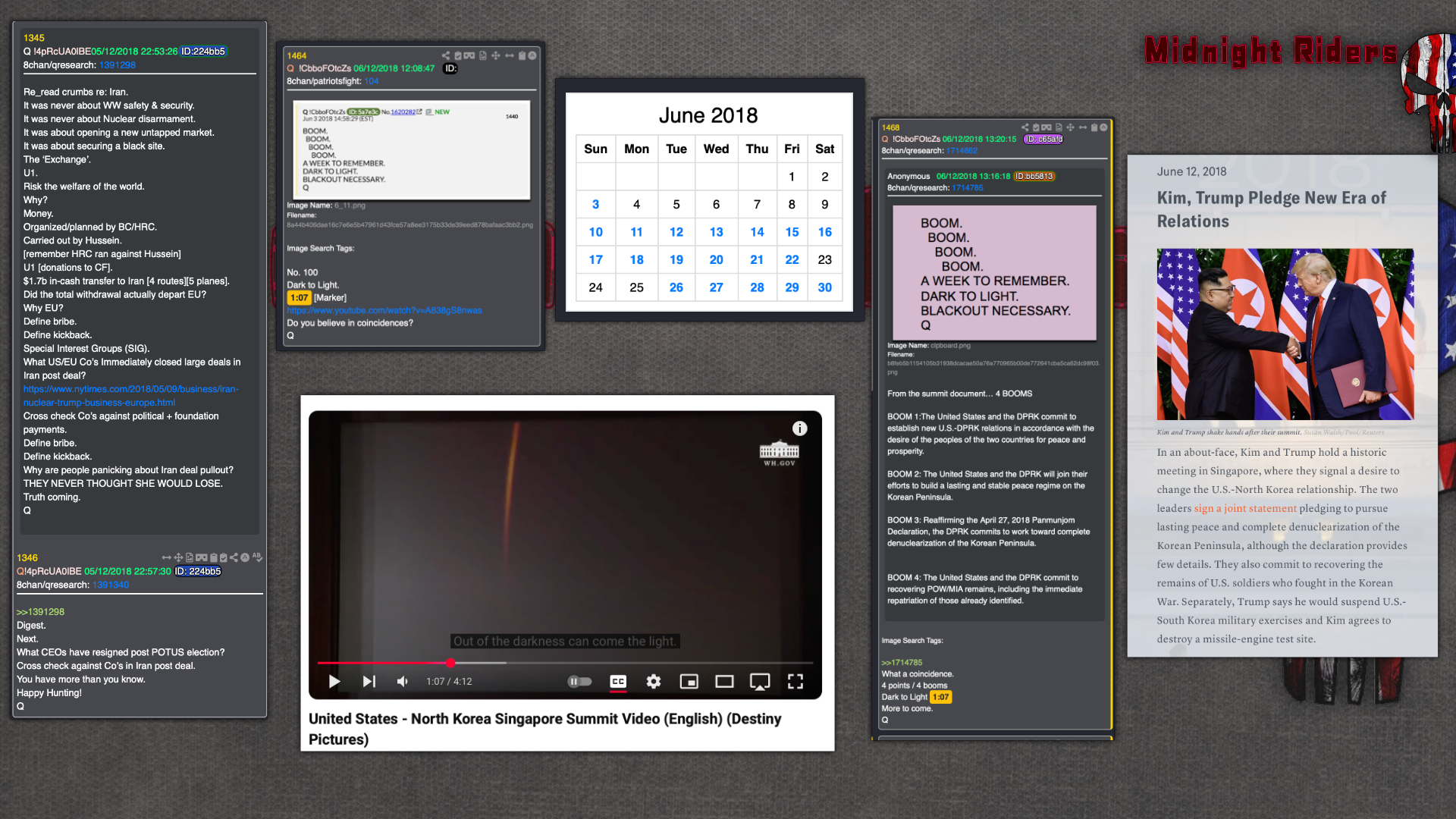The image size is (1456, 819).
Task: Click the plain clipboard icon on post 1346
Action: (x=214, y=557)
